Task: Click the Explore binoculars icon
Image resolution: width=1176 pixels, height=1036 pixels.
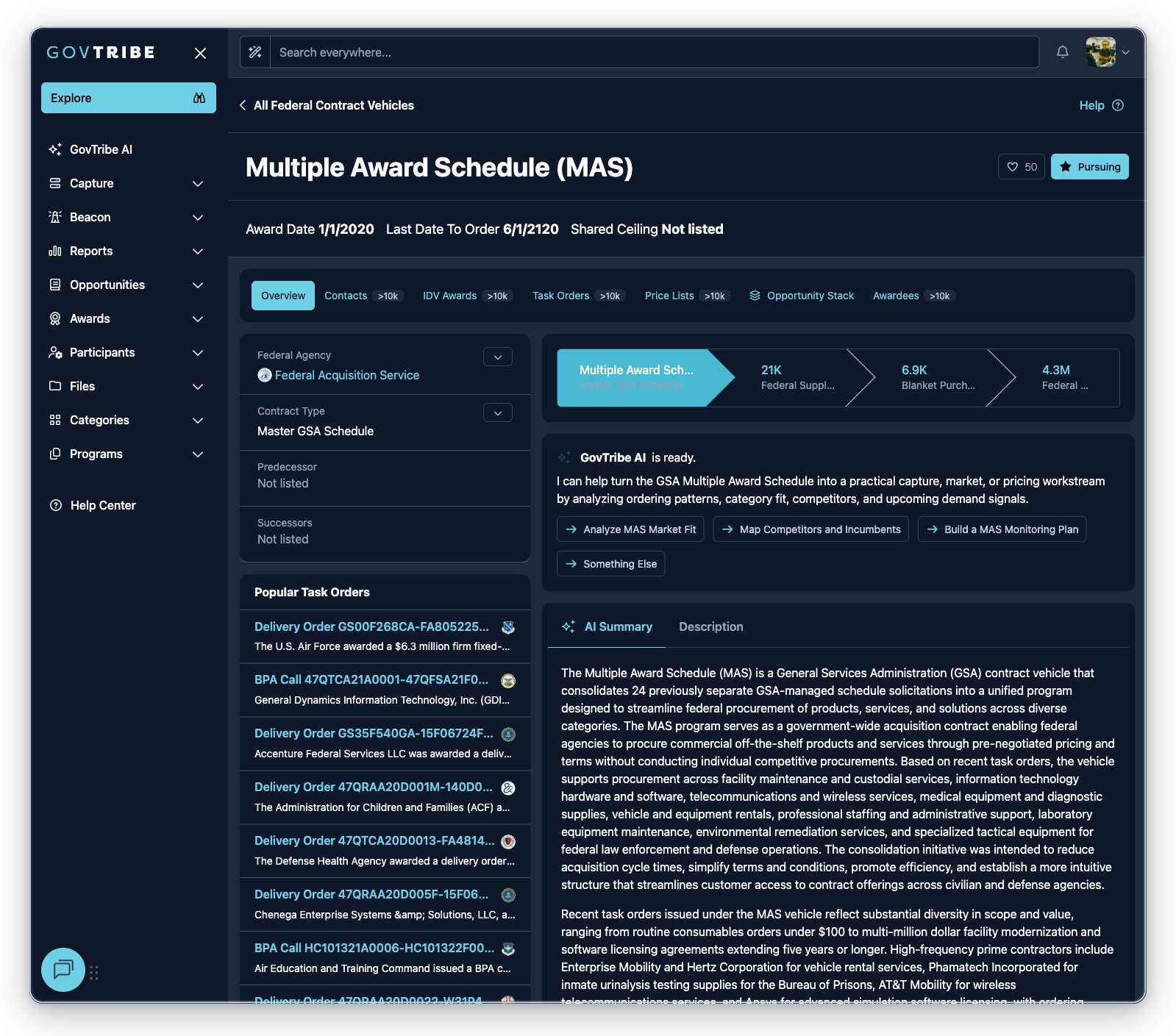Action: point(199,98)
